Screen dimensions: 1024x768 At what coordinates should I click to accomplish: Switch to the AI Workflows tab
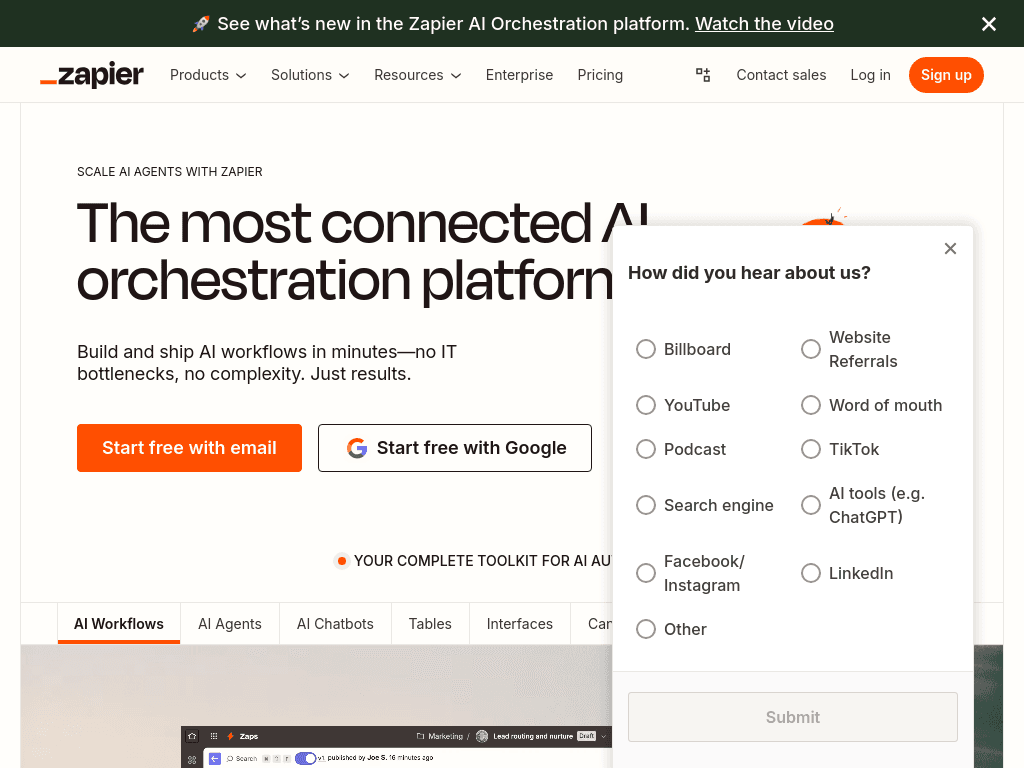click(x=119, y=624)
